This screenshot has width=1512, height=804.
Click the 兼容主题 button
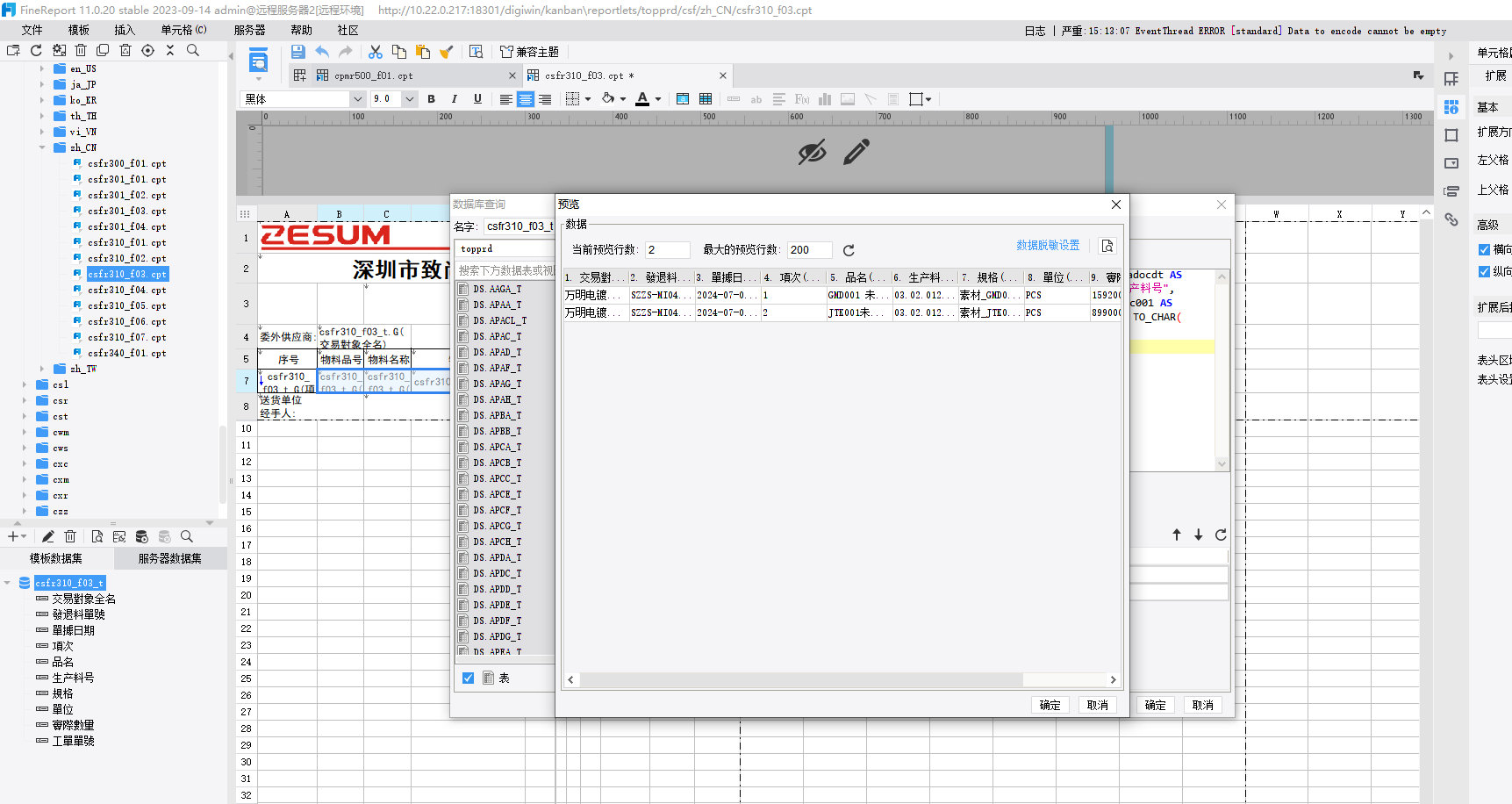(529, 52)
